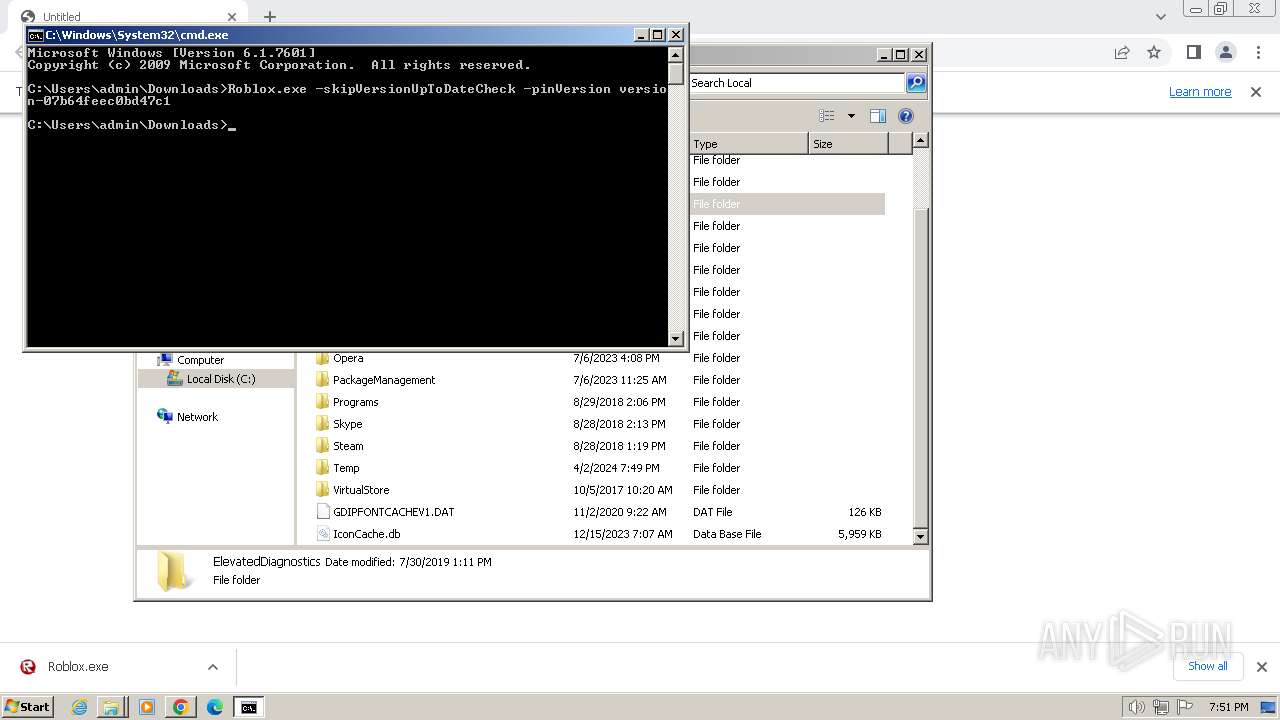1280x720 pixels.
Task: Select the VirtualStore folder
Action: tap(361, 490)
